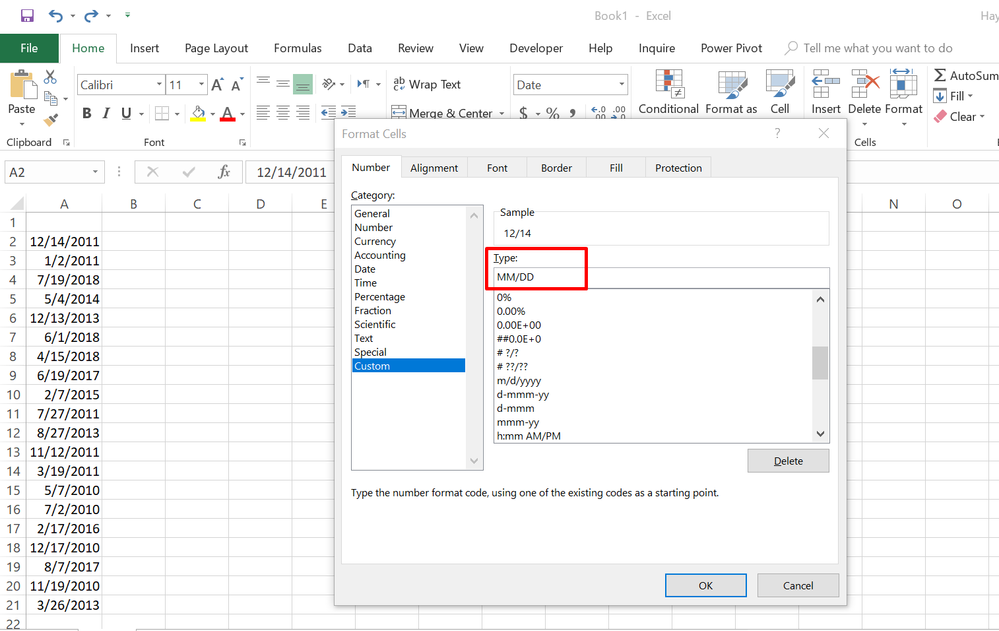
Task: Click OK in Format Cells dialog
Action: tap(705, 585)
